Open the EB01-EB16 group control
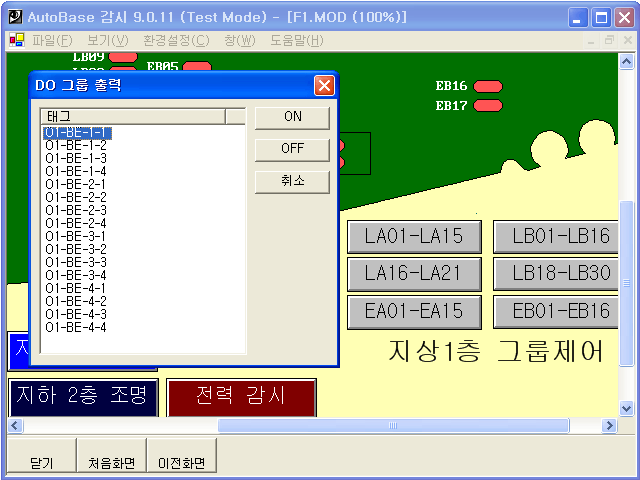The height and width of the screenshot is (480, 640). 561,311
